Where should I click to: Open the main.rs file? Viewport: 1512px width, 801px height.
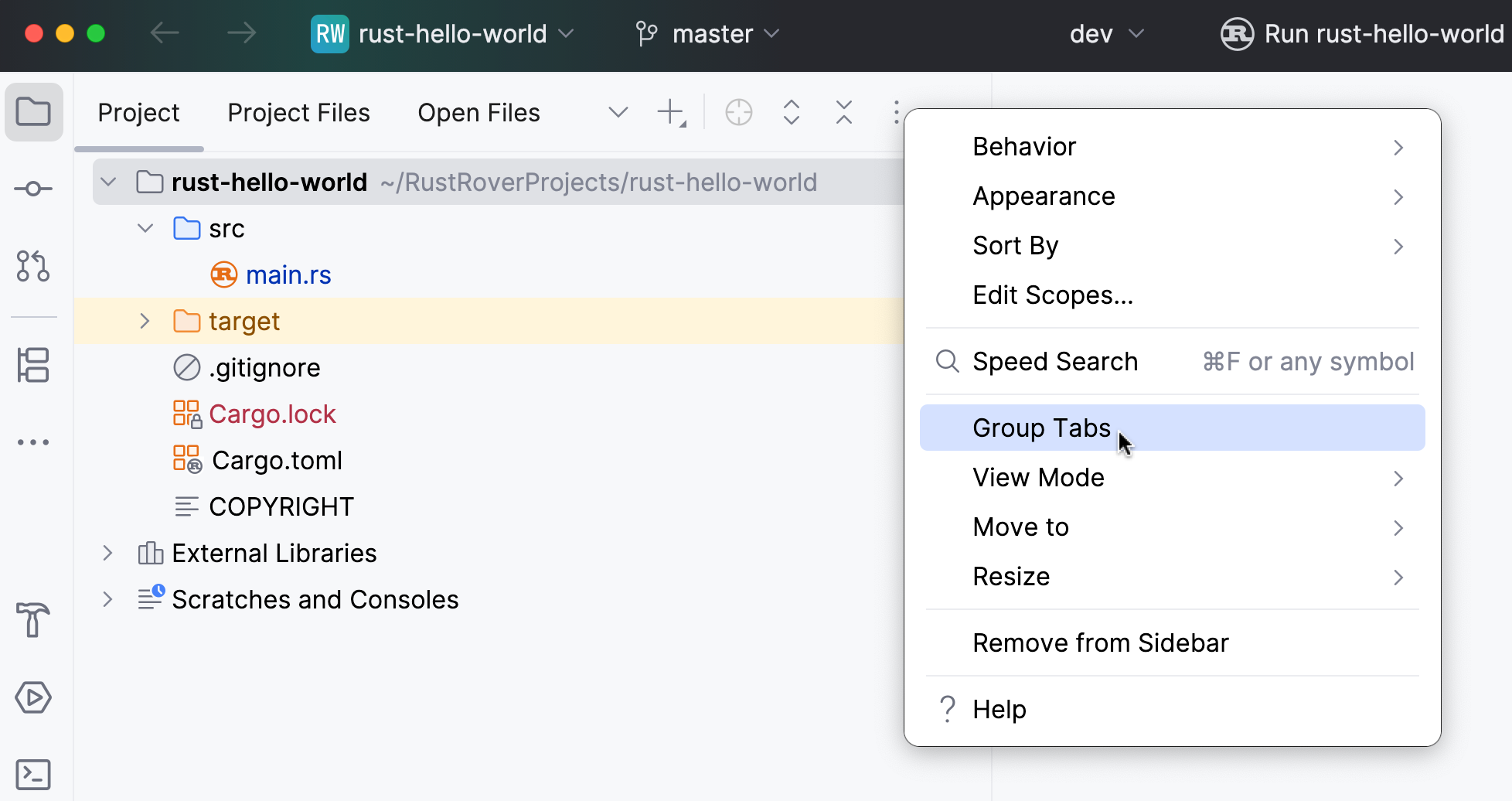tap(288, 274)
